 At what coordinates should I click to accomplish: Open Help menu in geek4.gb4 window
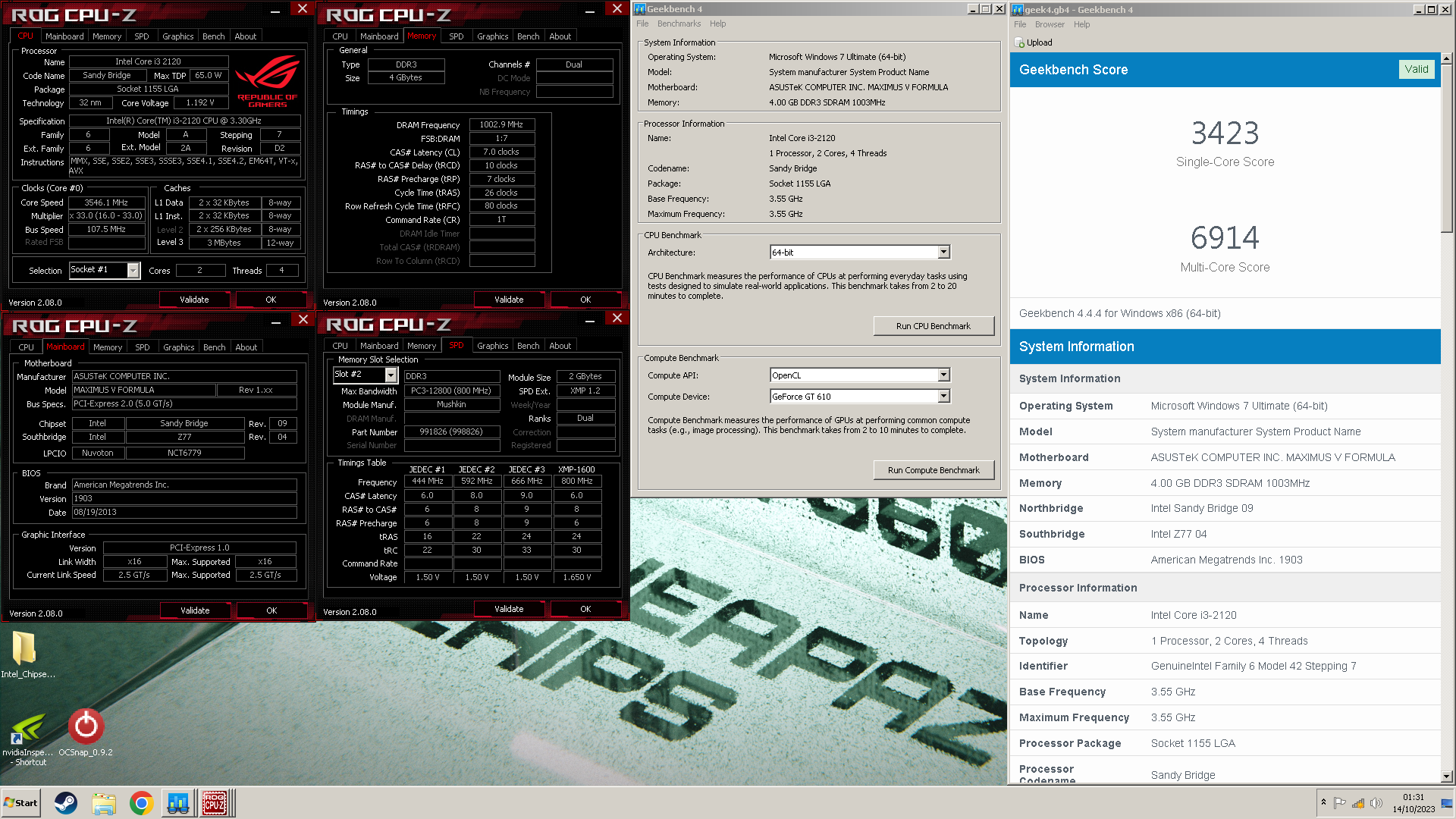[x=1081, y=24]
